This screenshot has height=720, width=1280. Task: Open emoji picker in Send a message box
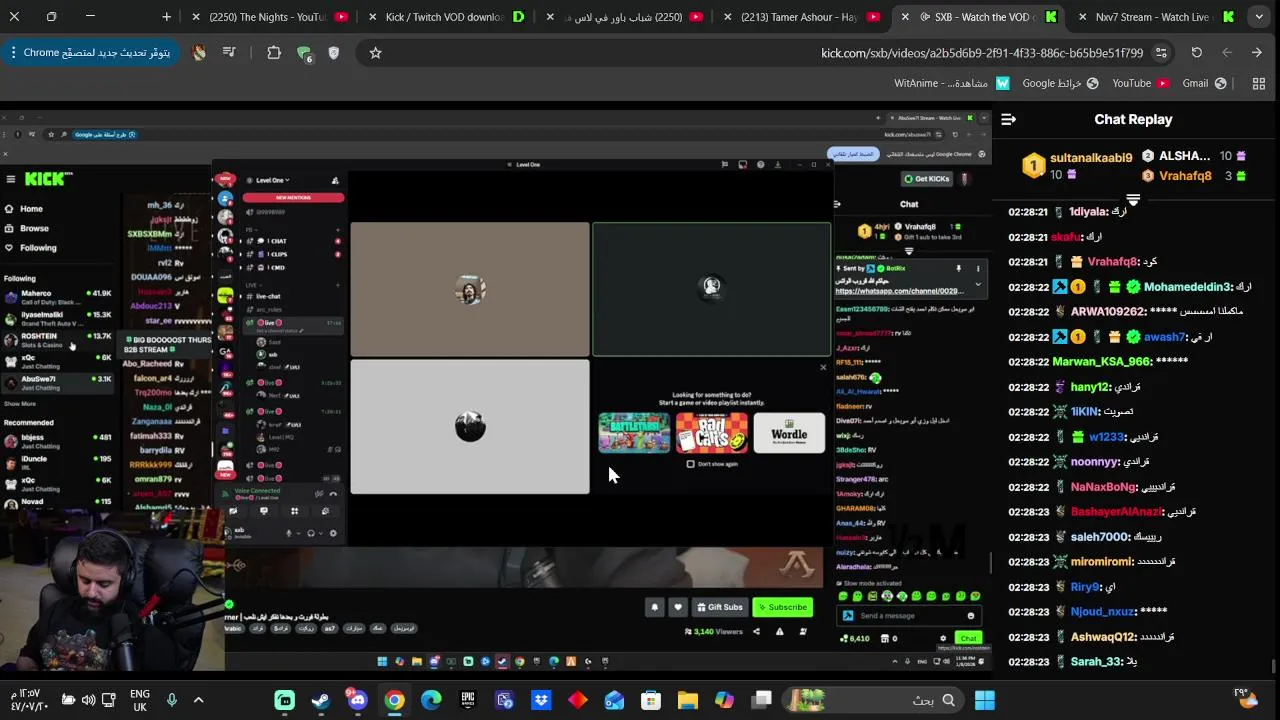point(970,616)
